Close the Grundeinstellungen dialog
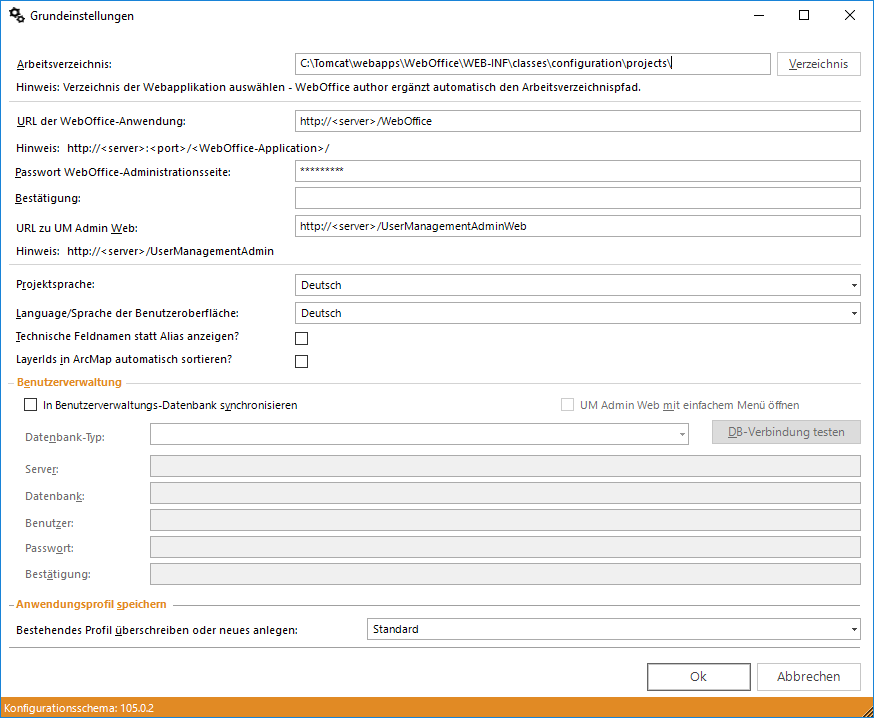The width and height of the screenshot is (874, 718). click(x=849, y=16)
